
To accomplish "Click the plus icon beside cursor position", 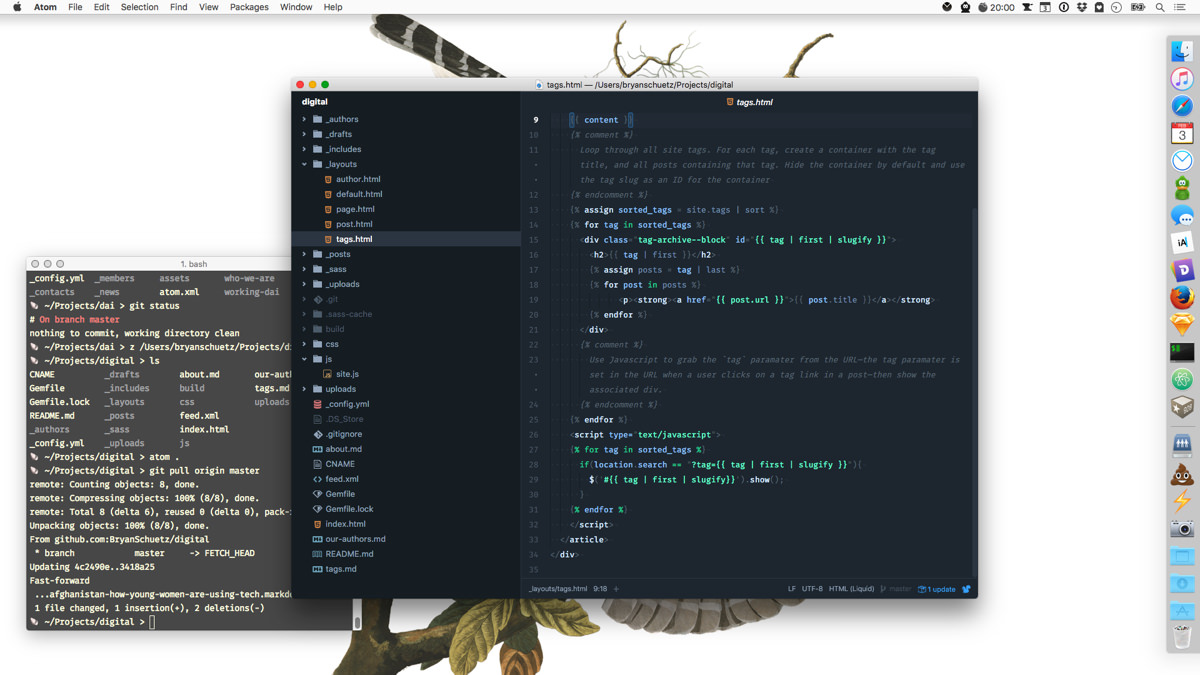I will click(x=616, y=589).
